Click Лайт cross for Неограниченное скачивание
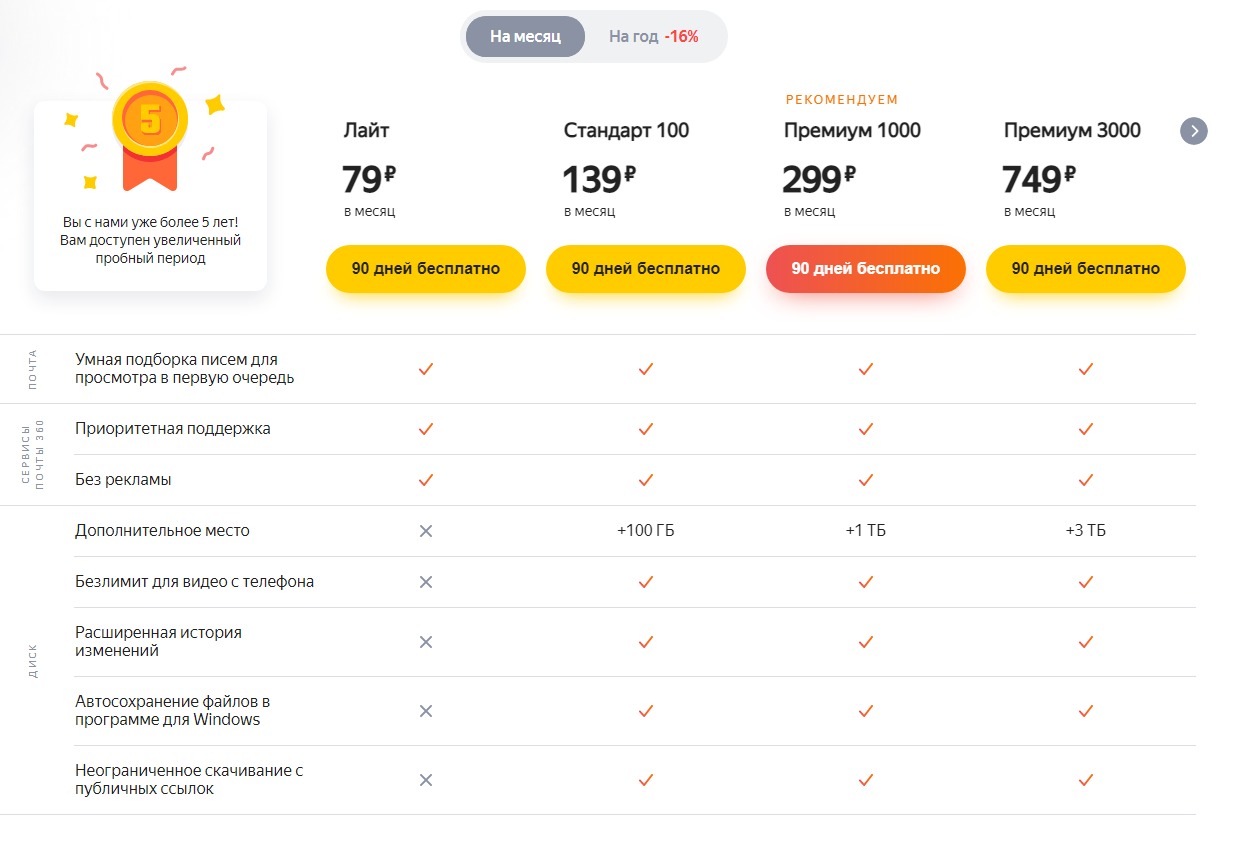The height and width of the screenshot is (852, 1238). click(426, 780)
